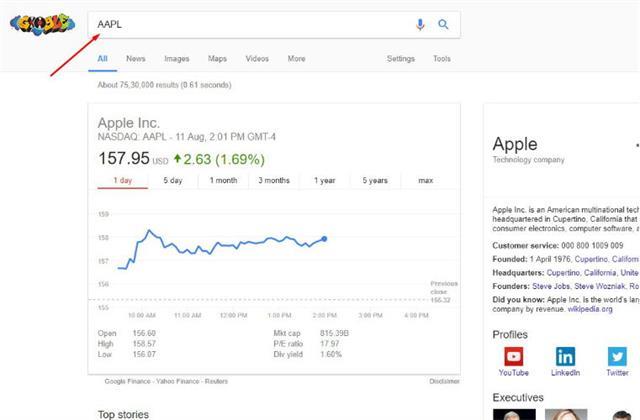Open the Twitter profile icon

[x=617, y=357]
